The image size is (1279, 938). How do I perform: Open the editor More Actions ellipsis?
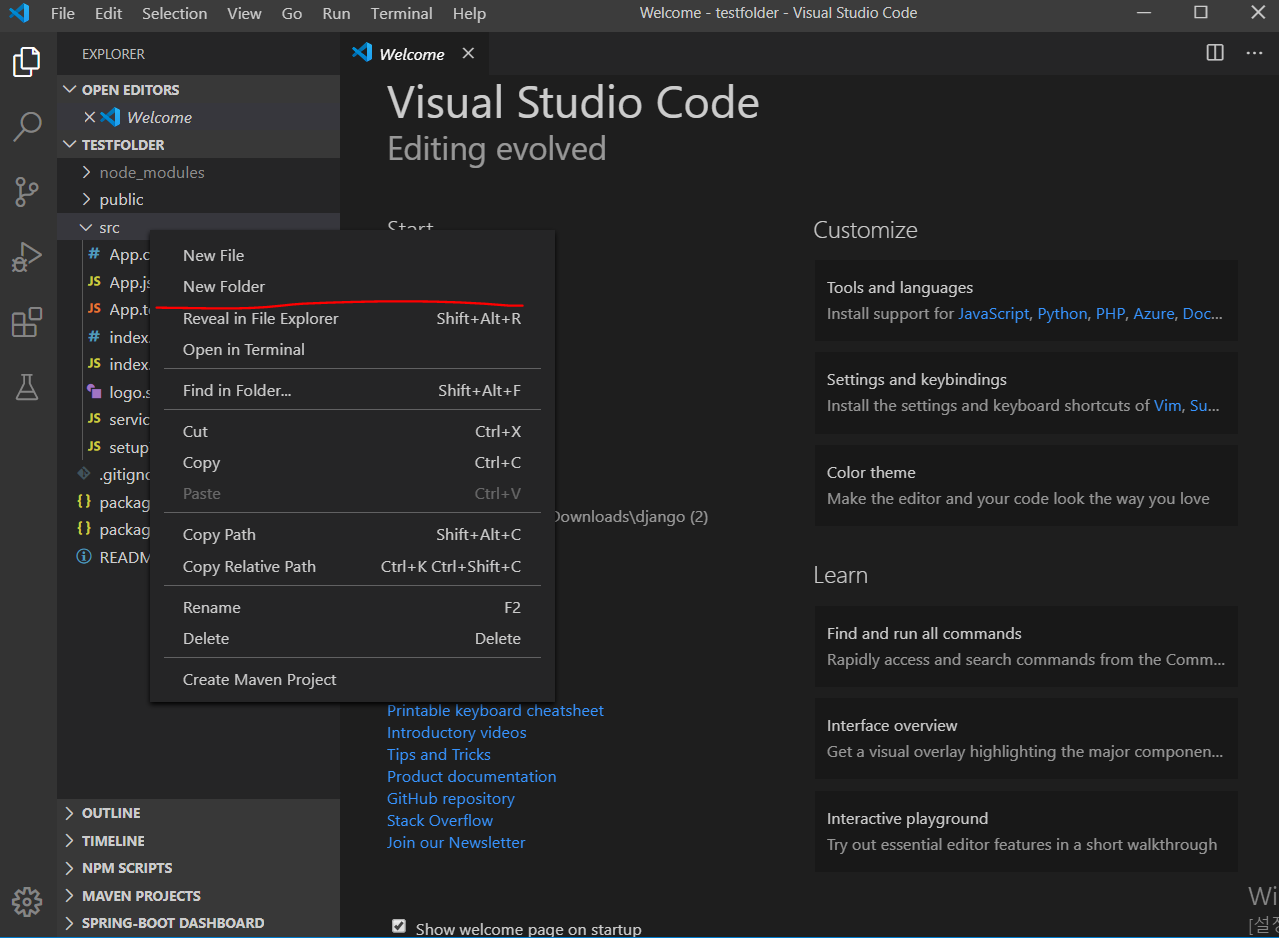[1254, 53]
